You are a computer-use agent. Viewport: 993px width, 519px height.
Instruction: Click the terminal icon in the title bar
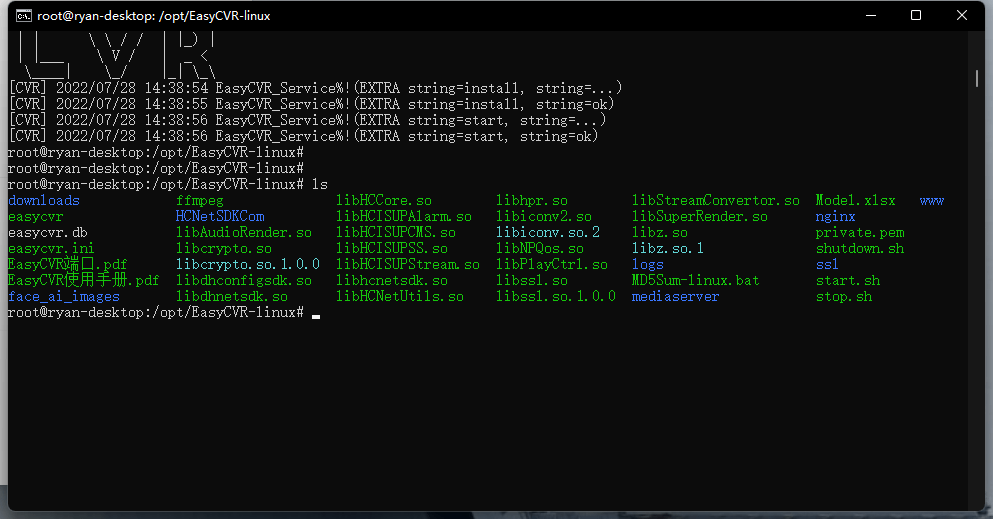(x=24, y=16)
